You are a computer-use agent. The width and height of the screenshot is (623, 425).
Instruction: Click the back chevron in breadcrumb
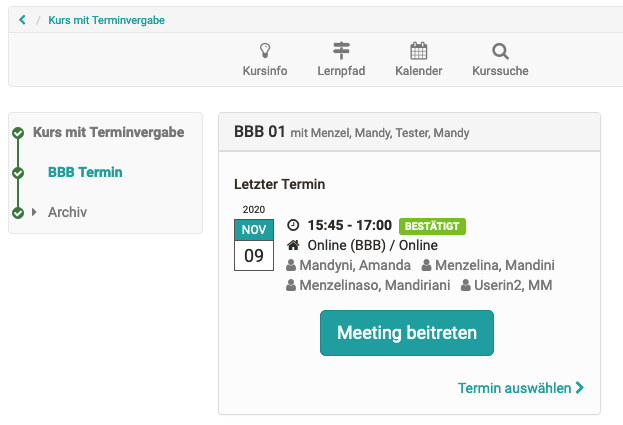click(23, 20)
